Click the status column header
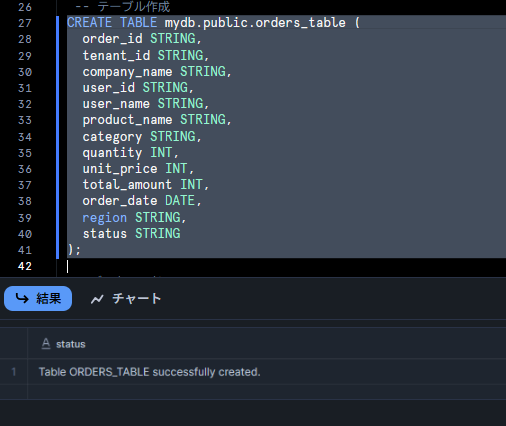506x426 pixels. pyautogui.click(x=71, y=344)
